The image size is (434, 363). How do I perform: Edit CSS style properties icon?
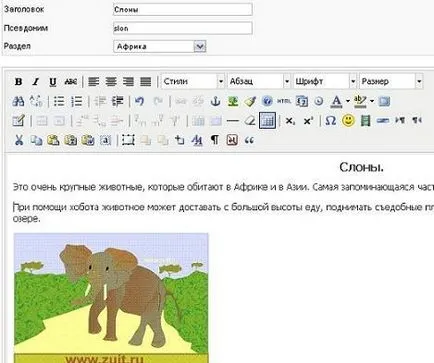point(197,140)
